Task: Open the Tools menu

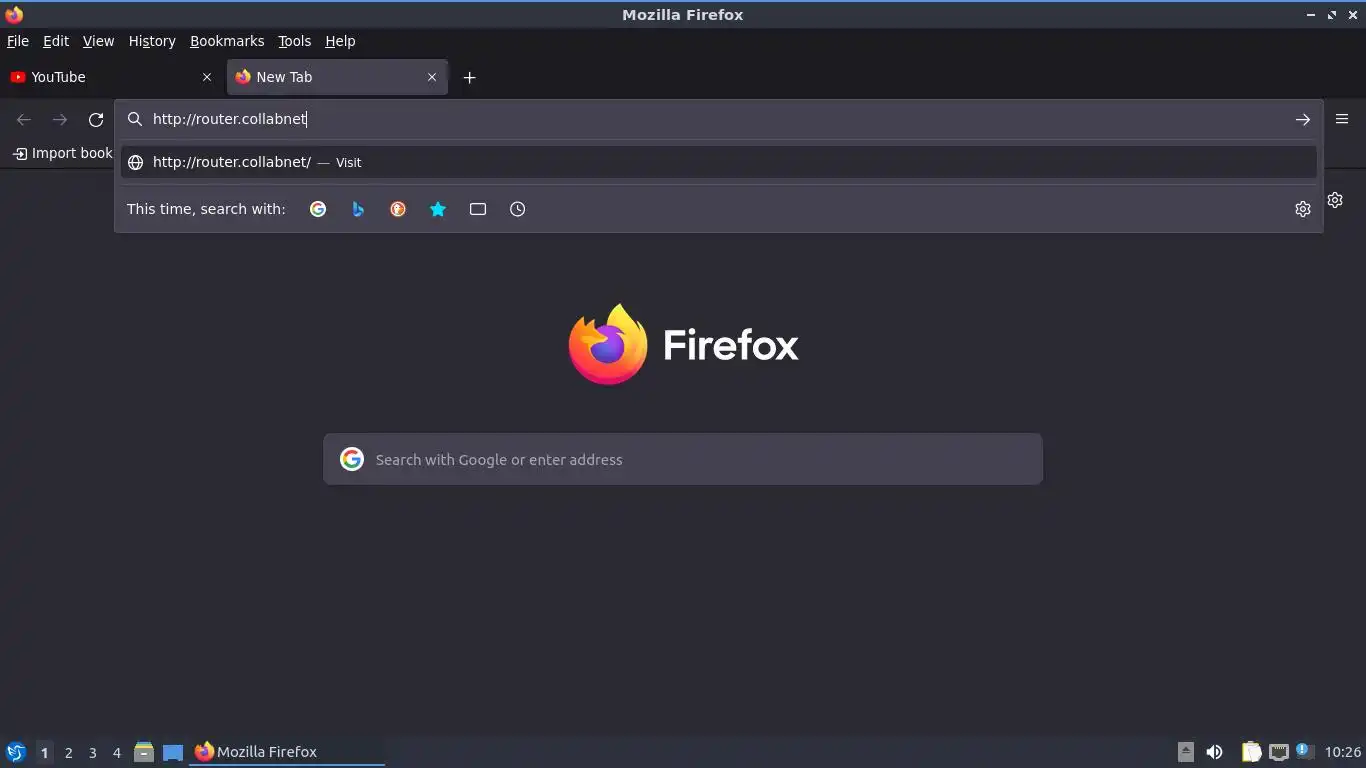Action: pyautogui.click(x=294, y=41)
